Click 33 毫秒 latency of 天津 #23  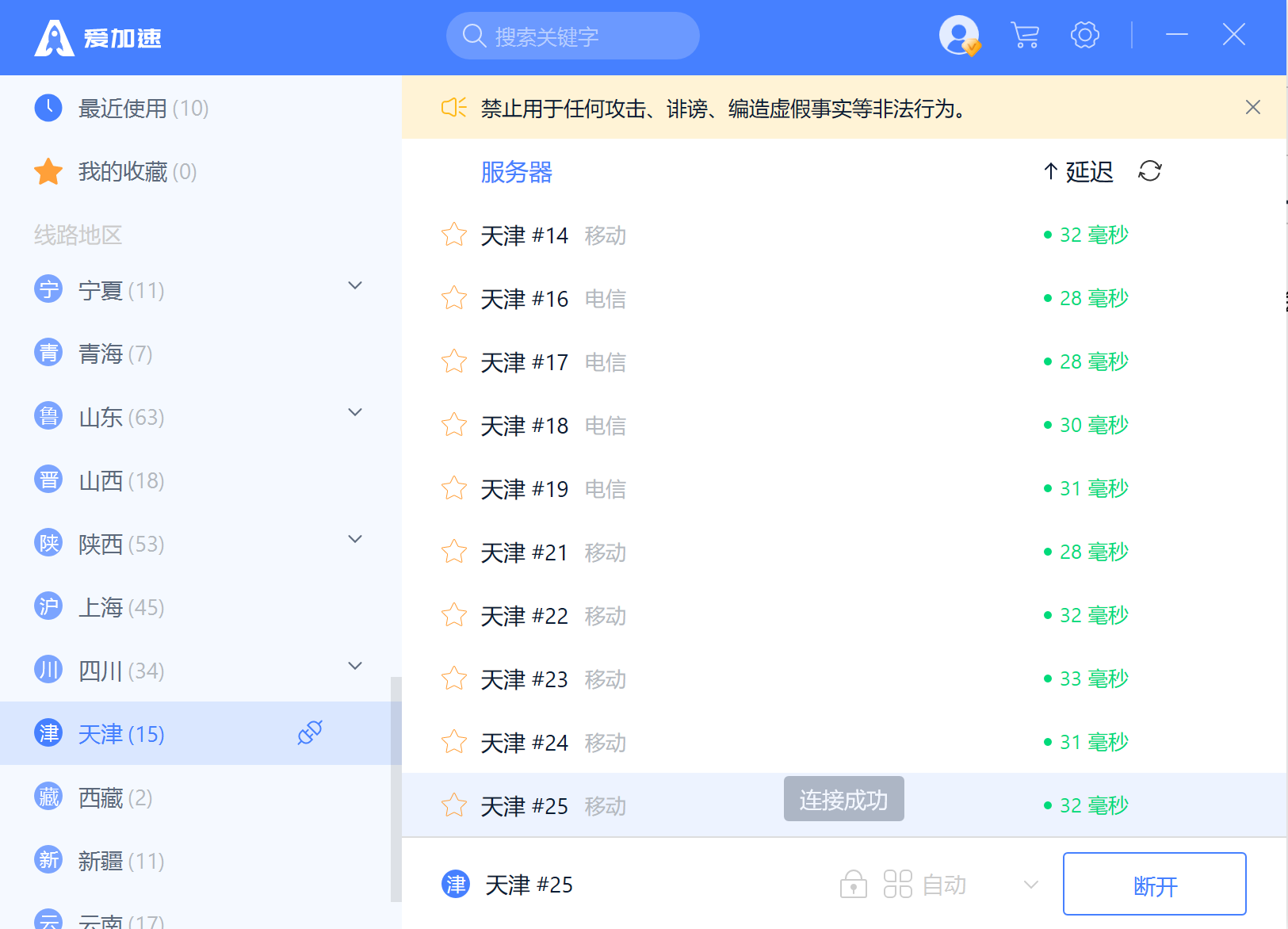[1087, 679]
